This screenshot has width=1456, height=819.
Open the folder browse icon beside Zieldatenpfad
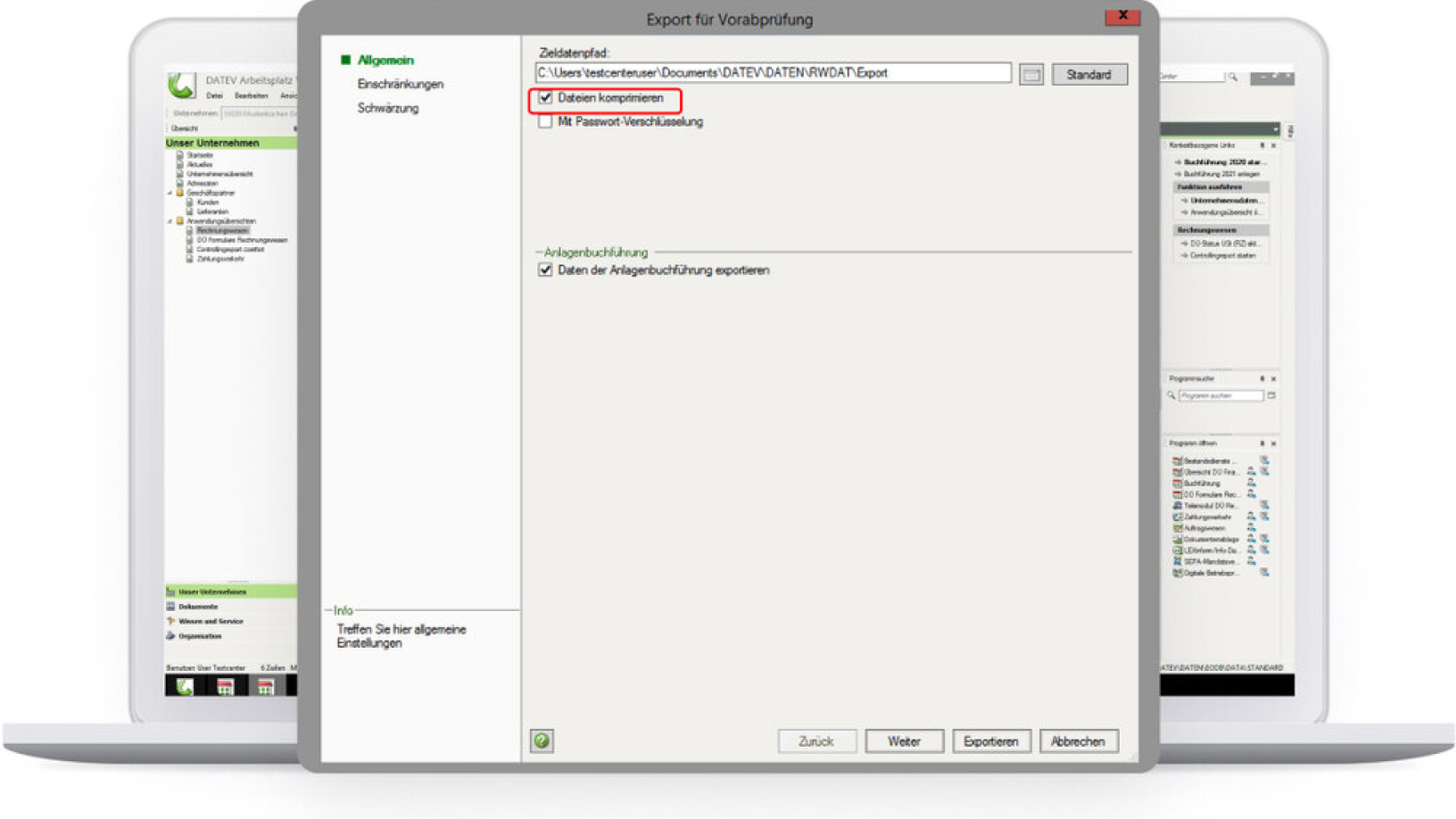(1031, 75)
